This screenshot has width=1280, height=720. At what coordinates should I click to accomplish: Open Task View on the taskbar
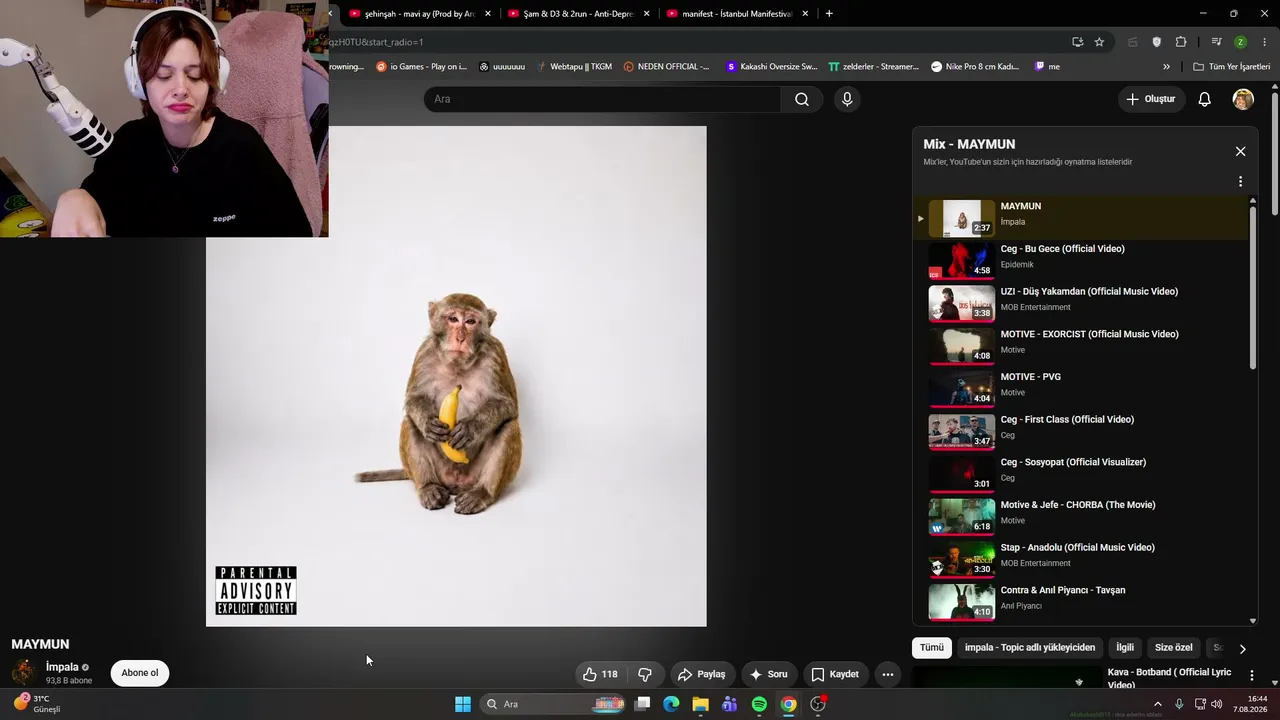point(642,704)
